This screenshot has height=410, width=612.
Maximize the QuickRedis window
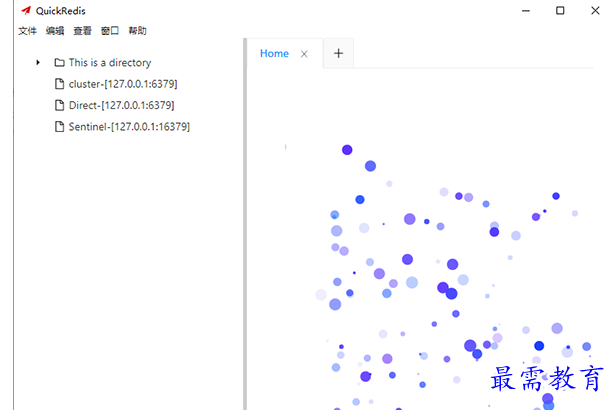[560, 11]
